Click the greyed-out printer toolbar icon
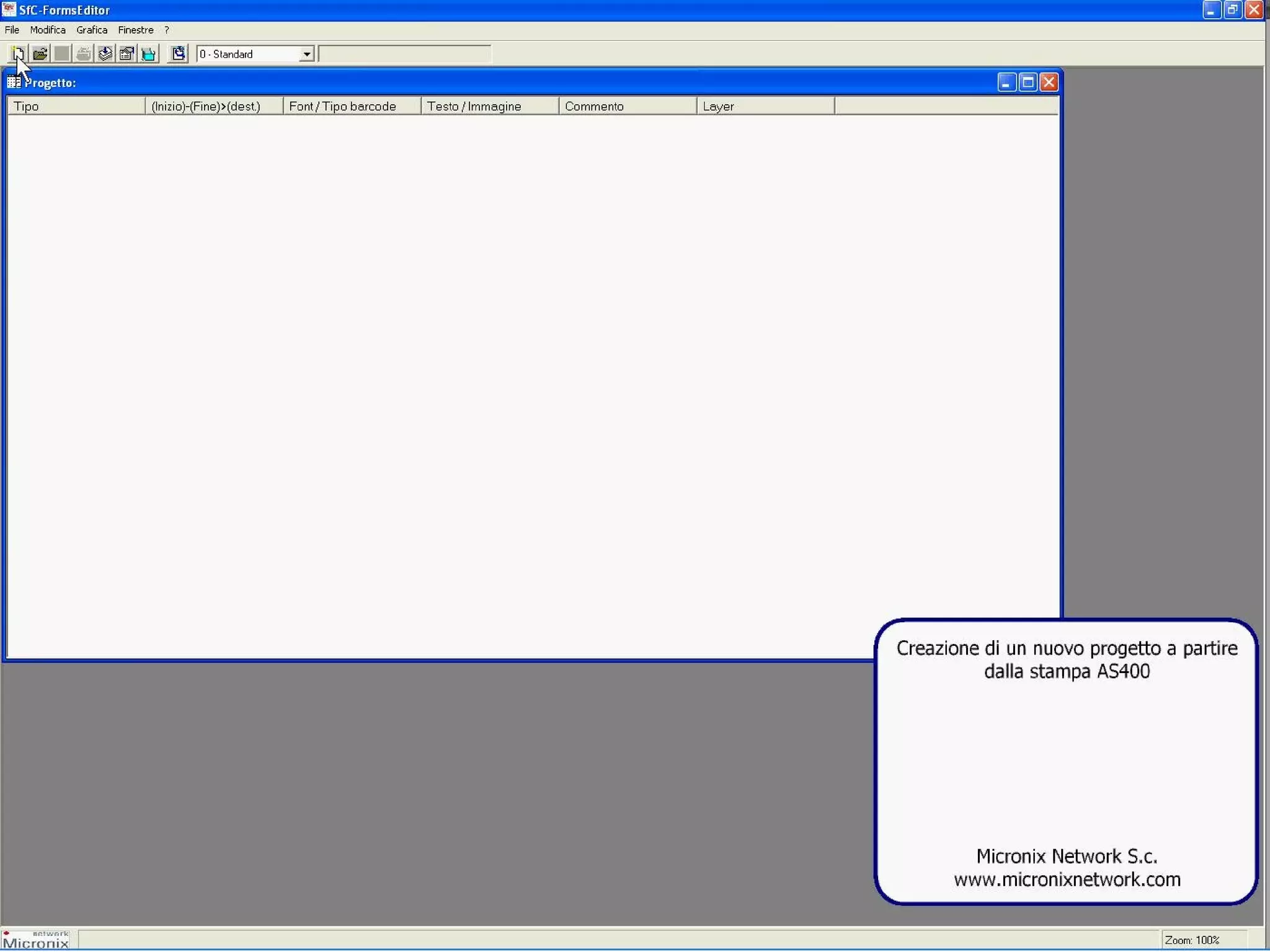This screenshot has width=1270, height=952. [83, 54]
